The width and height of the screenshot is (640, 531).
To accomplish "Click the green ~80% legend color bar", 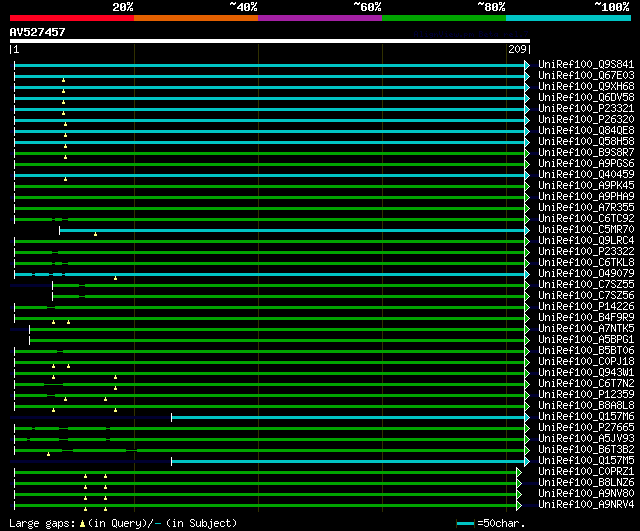I will pyautogui.click(x=444, y=18).
